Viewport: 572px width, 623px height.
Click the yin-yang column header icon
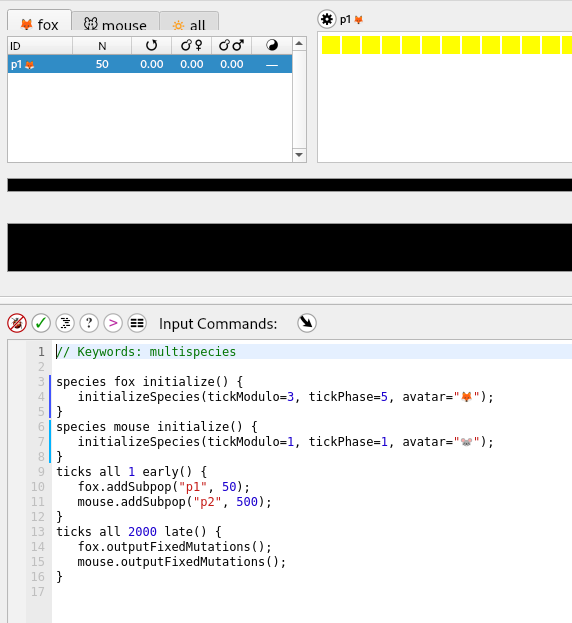272,46
